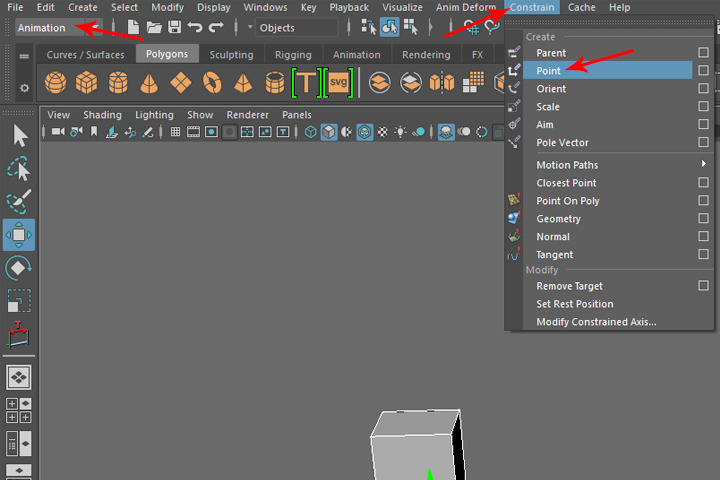Click the polygon sphere shelf icon
The image size is (720, 480).
click(x=56, y=82)
